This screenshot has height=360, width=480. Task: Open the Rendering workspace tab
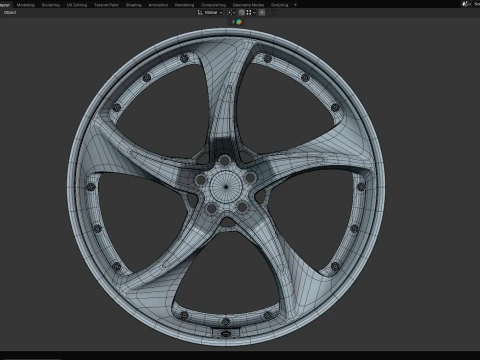[184, 5]
